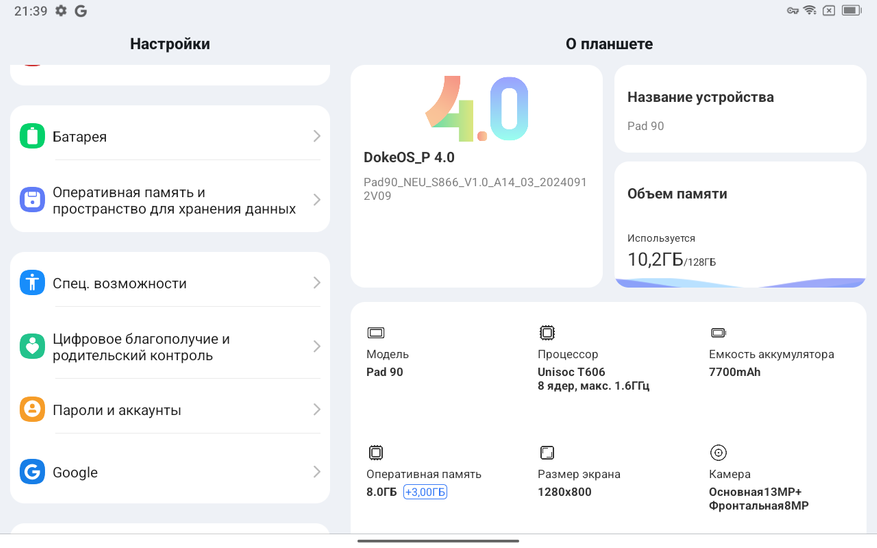Viewport: 877px width, 548px height.
Task: Tap the Wi-Fi status bar icon
Action: point(810,11)
